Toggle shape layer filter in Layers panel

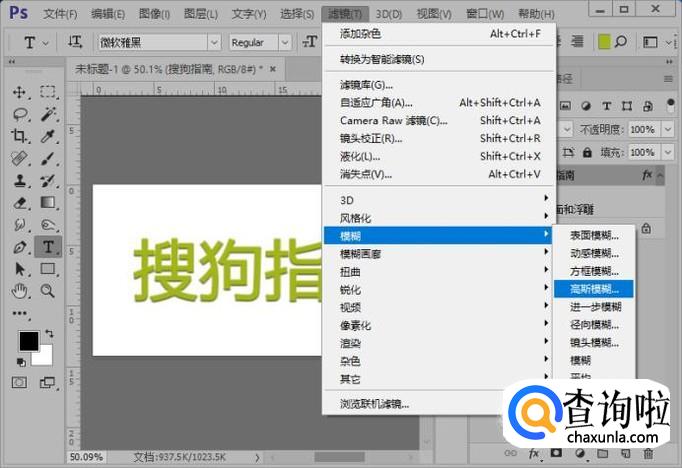(x=627, y=106)
